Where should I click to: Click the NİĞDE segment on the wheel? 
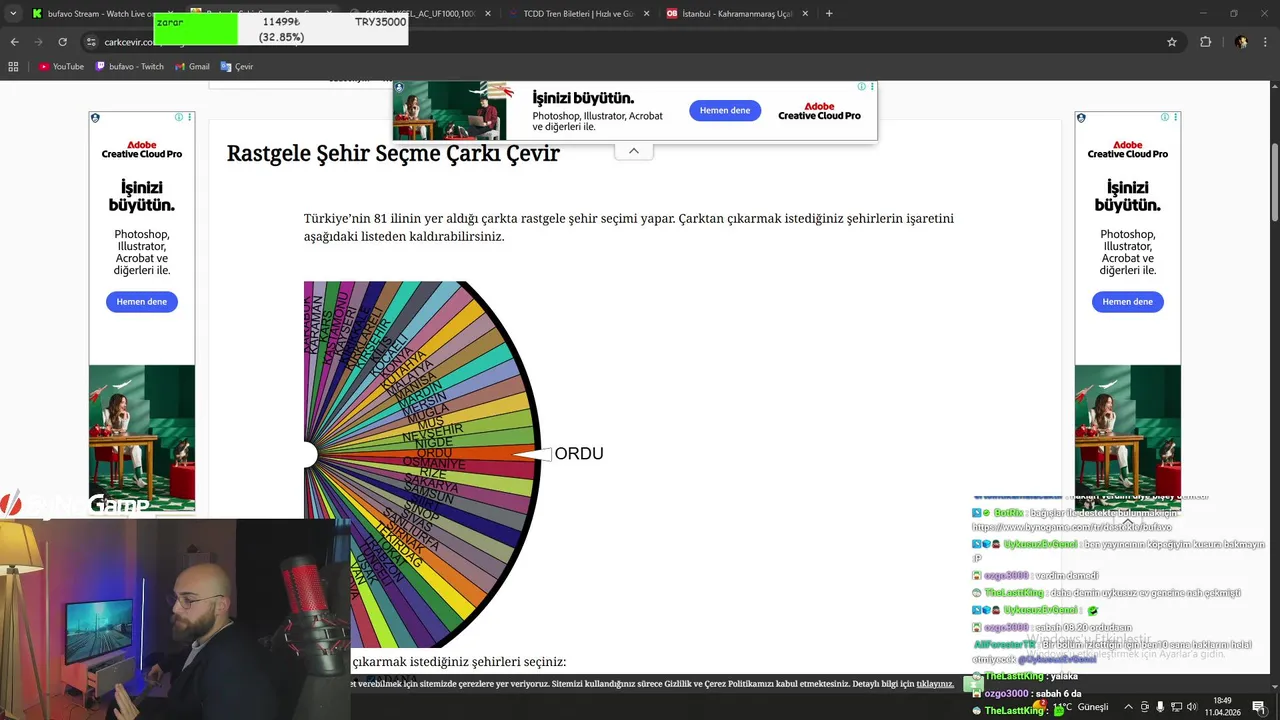coord(434,442)
